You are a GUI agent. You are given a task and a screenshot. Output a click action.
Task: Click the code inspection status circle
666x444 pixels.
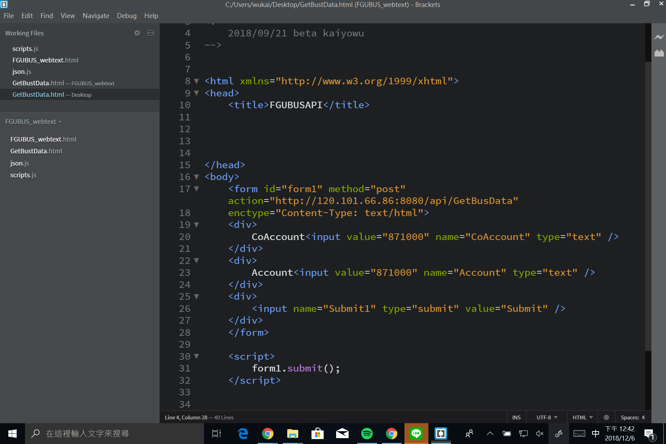(x=606, y=417)
